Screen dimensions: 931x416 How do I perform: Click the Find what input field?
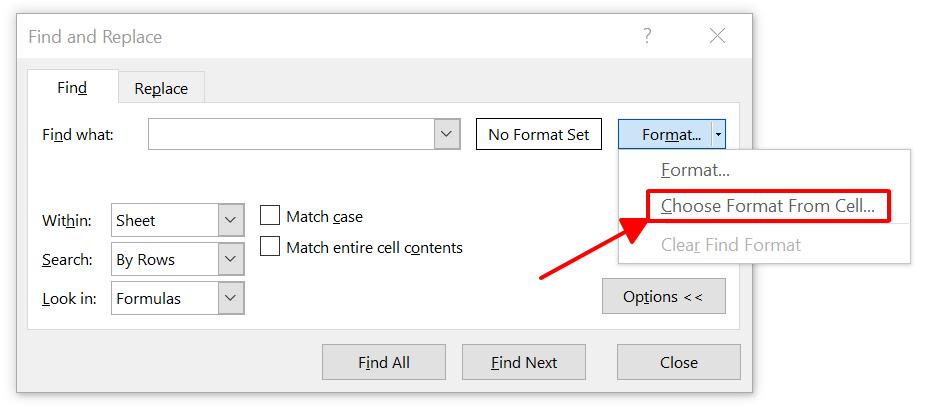291,134
